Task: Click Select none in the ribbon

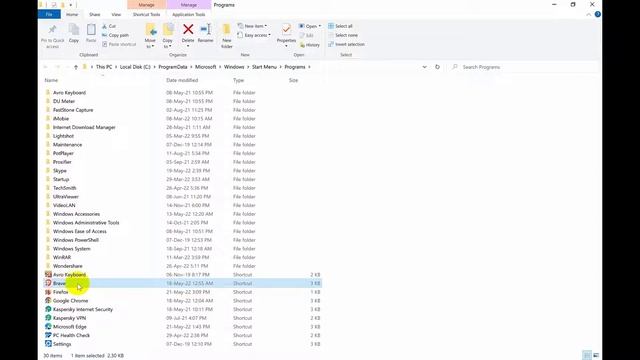Action: point(343,35)
